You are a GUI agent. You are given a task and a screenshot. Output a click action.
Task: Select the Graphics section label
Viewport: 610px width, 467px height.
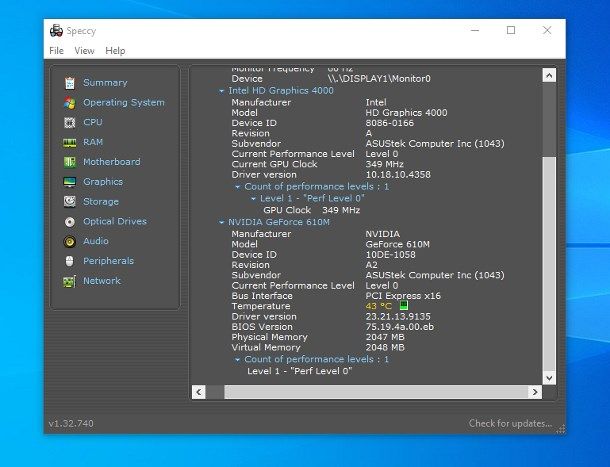point(103,182)
